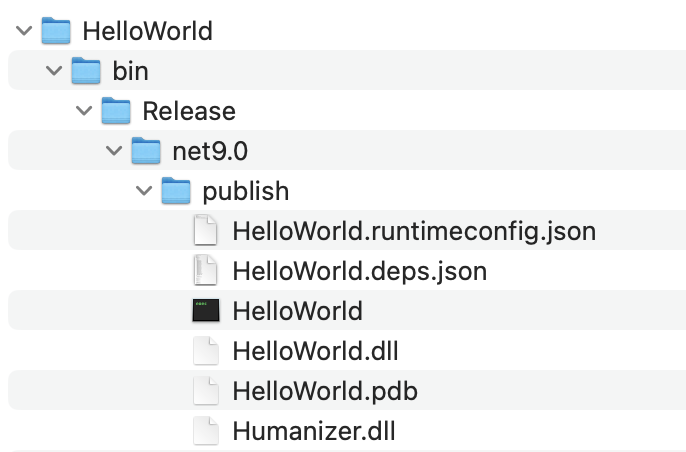Click the Humanizer.dll file icon

(x=205, y=431)
